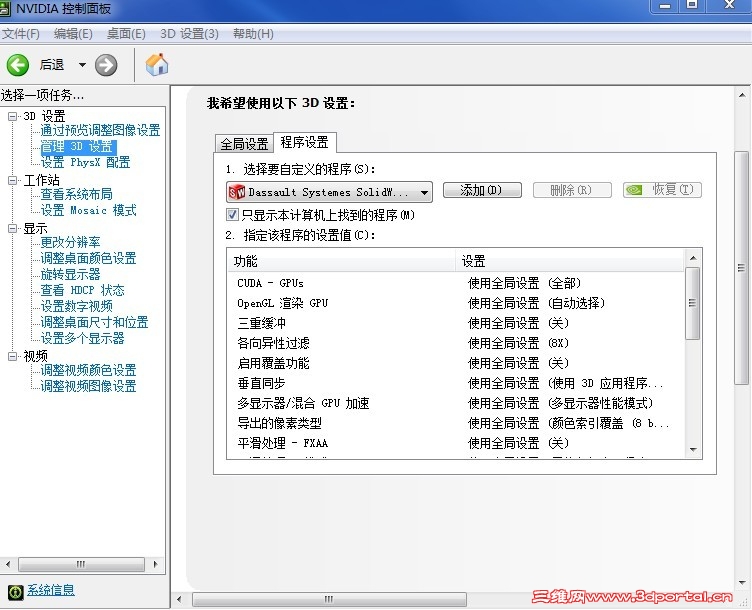Select 设置 PhysX 配置 in the tree
The width and height of the screenshot is (752, 610).
85,162
